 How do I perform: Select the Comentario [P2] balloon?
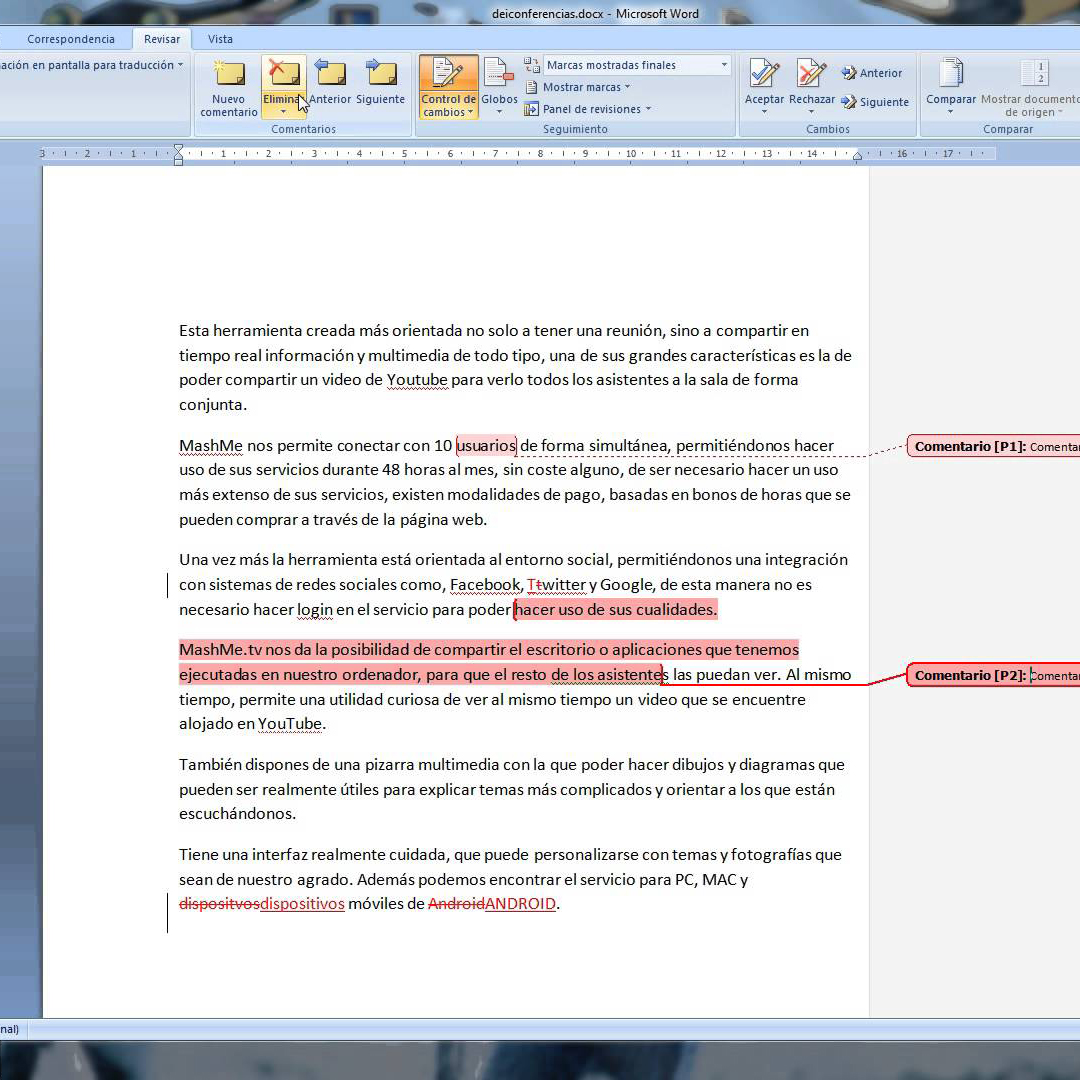pos(993,676)
